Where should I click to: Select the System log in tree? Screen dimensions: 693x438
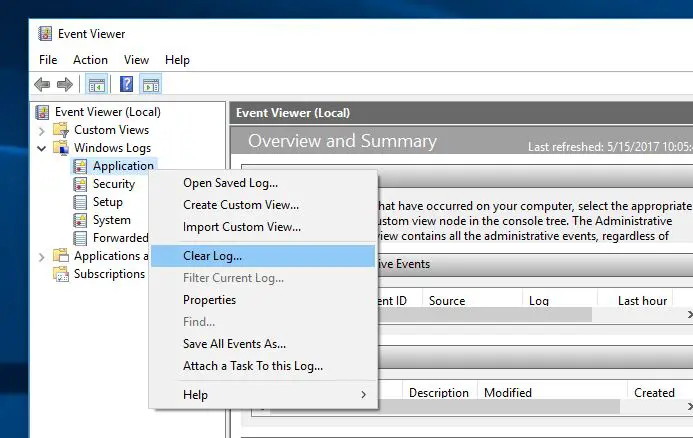click(111, 220)
